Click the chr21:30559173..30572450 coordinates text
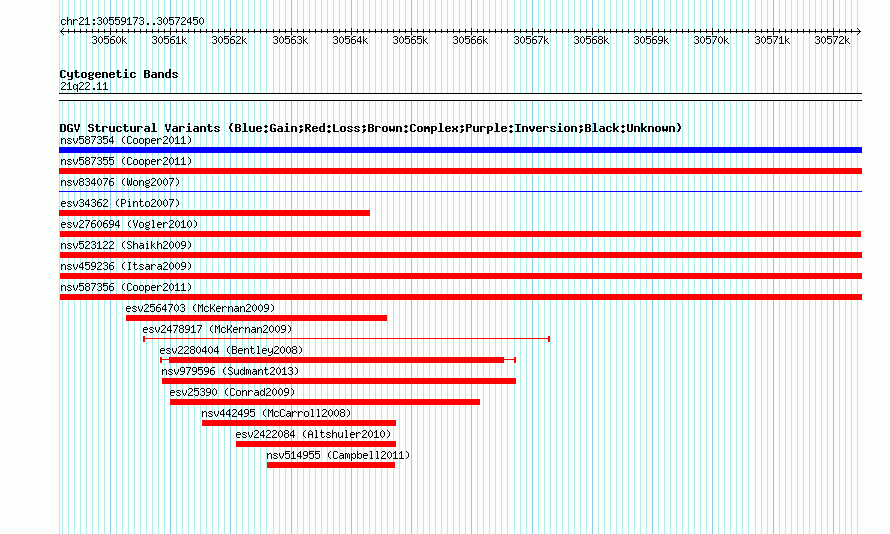This screenshot has height=534, width=890. point(132,21)
